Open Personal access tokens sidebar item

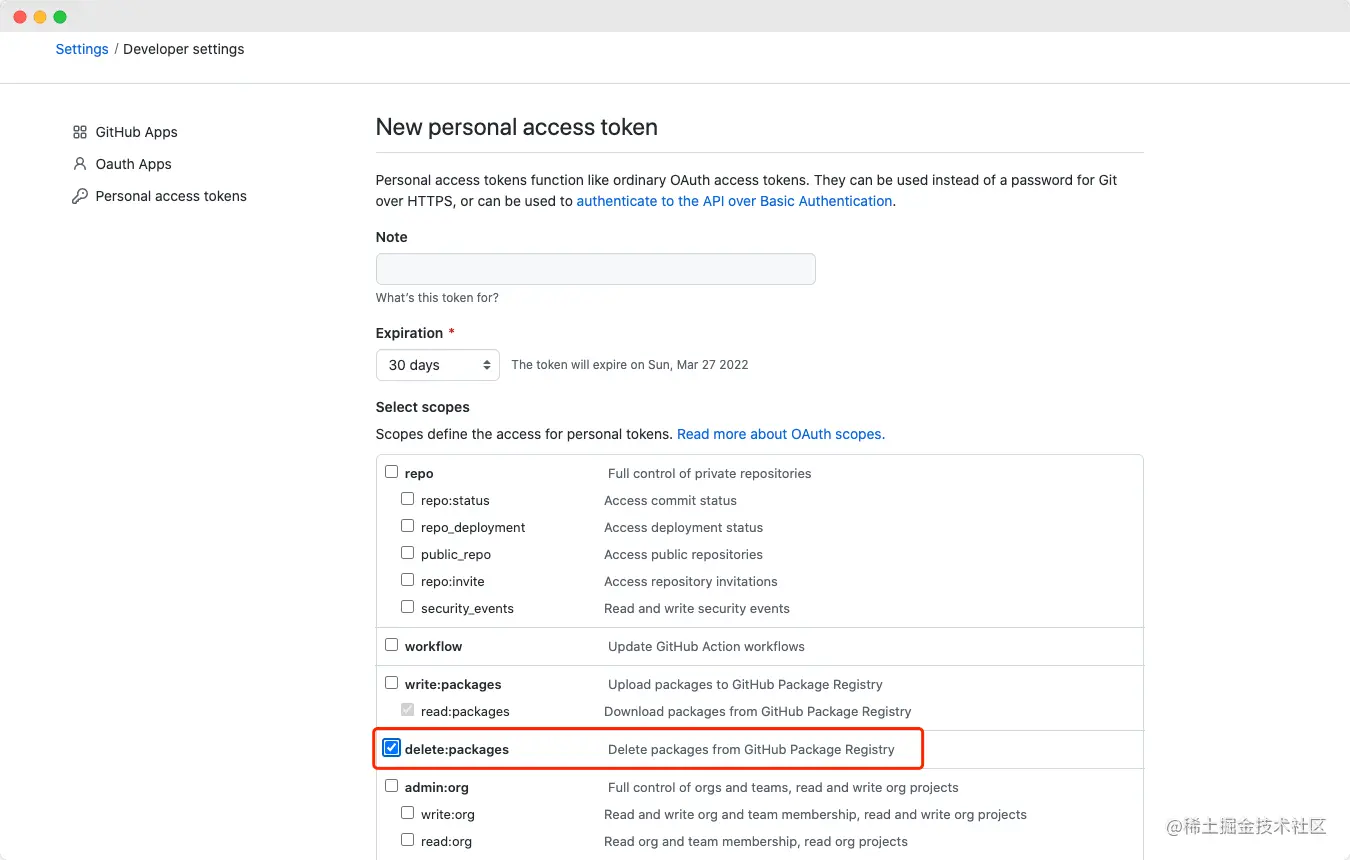(x=171, y=196)
